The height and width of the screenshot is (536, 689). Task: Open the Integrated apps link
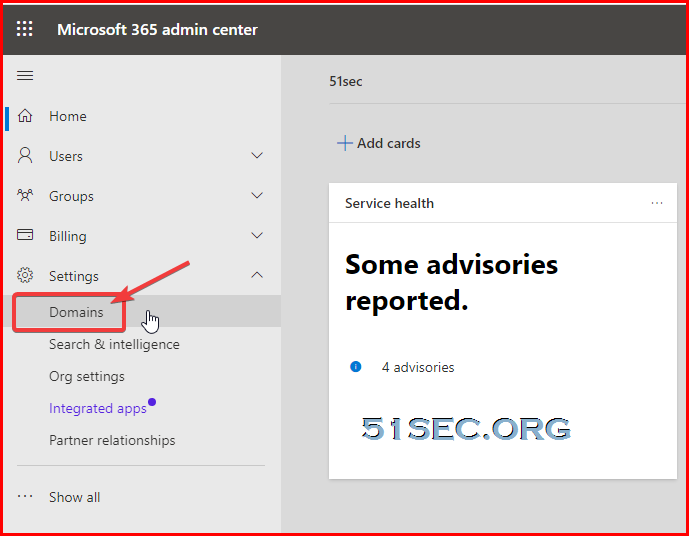(98, 408)
